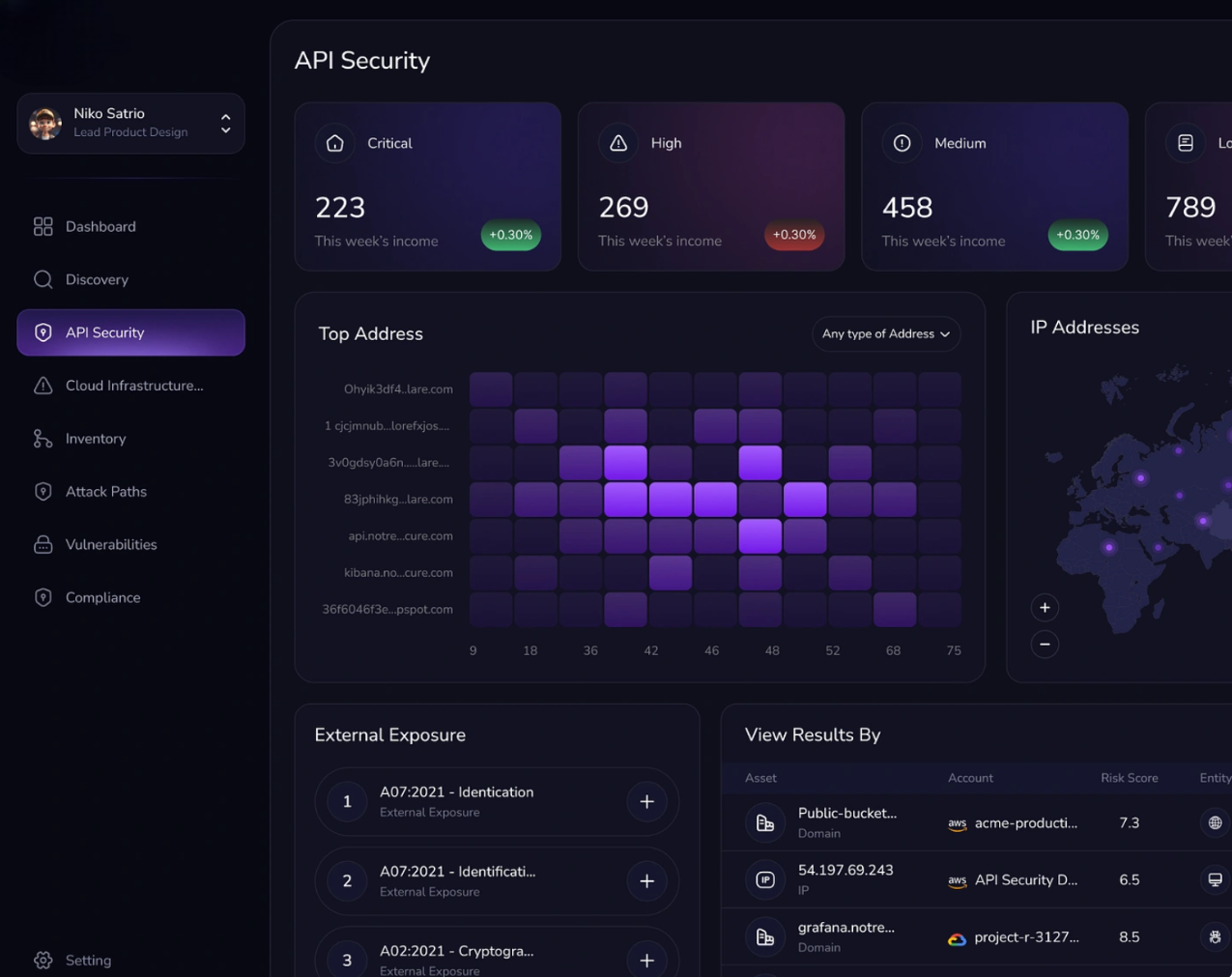Click the bug entity icon in grafana.notre row
The image size is (1232, 977).
pos(1215,936)
